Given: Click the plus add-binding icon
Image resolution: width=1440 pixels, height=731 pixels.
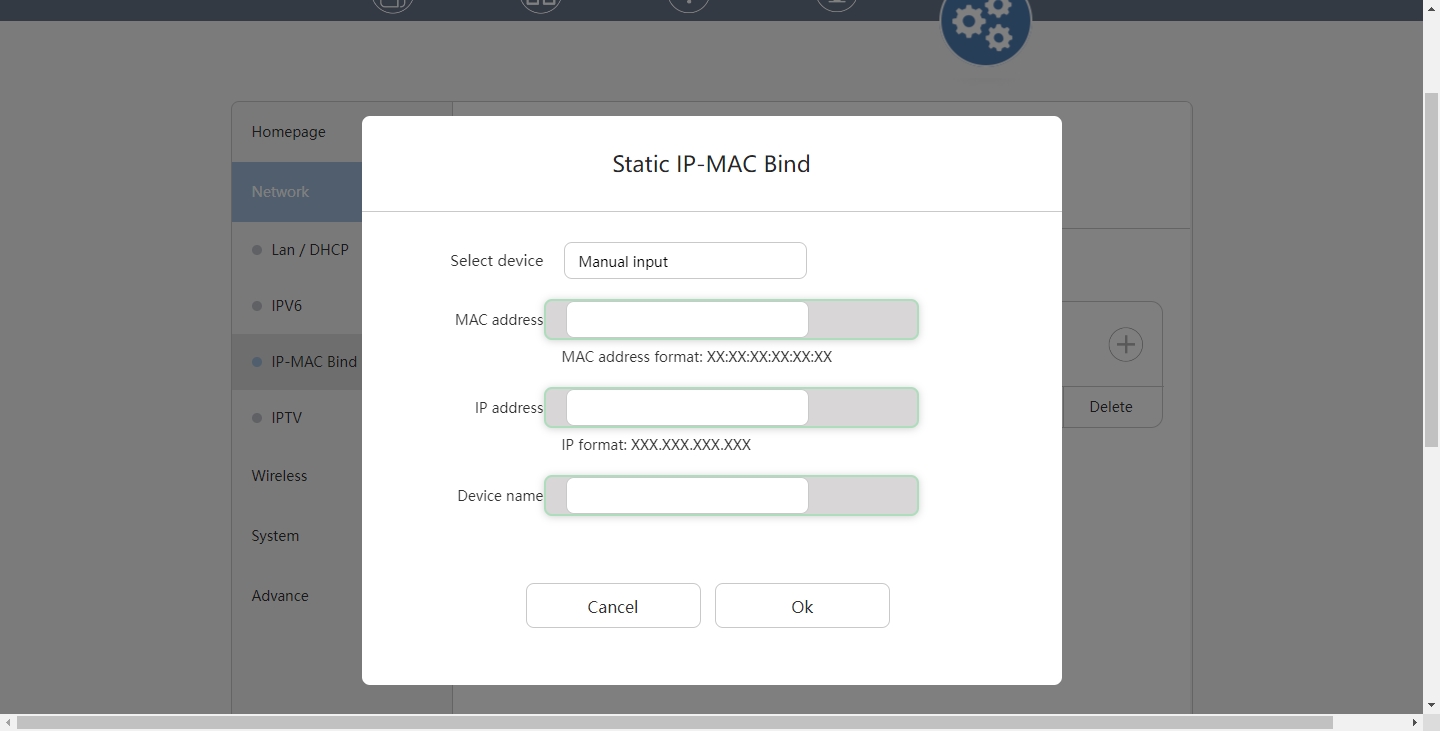Looking at the screenshot, I should pos(1125,344).
